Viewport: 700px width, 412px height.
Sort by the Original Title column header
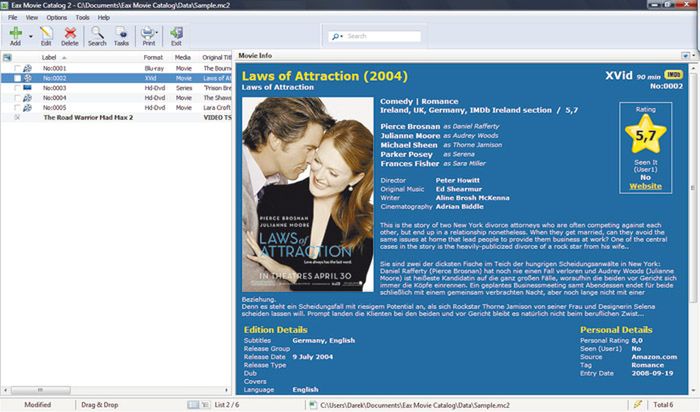point(217,57)
